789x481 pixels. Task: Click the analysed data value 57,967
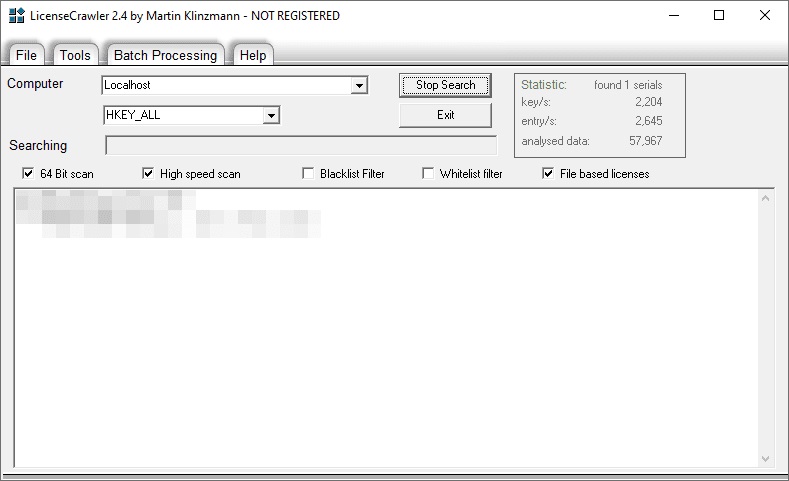(646, 141)
